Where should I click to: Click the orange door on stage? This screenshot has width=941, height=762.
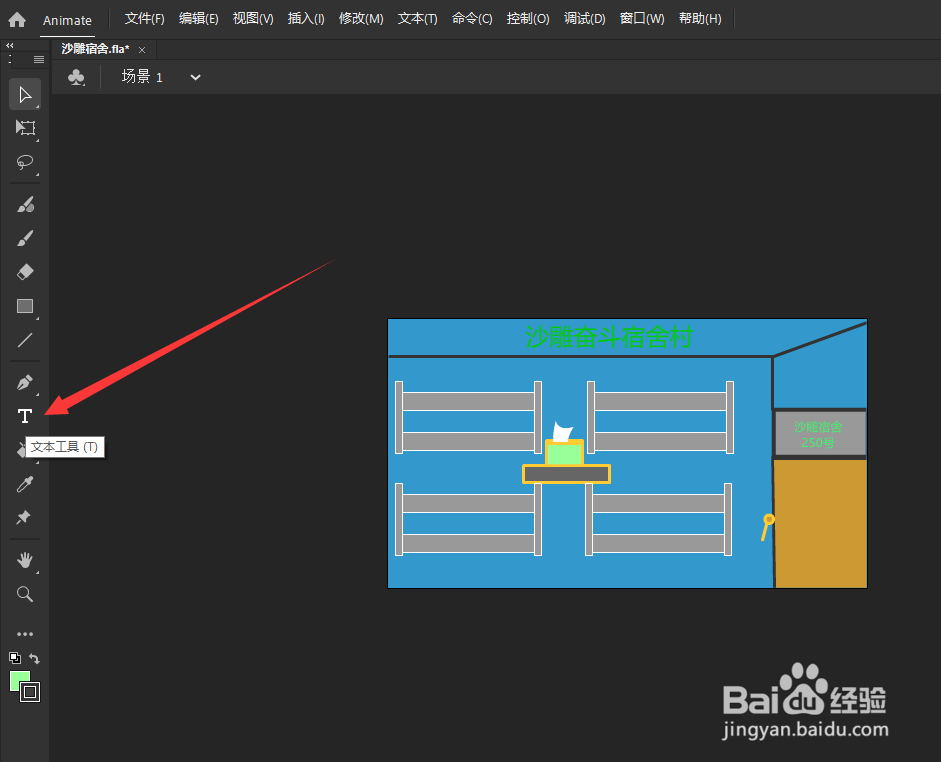[820, 524]
